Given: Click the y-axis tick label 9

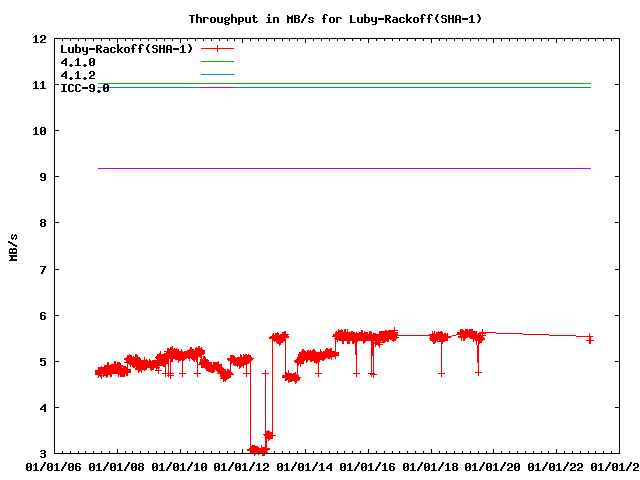Looking at the screenshot, I should pyautogui.click(x=43, y=177).
